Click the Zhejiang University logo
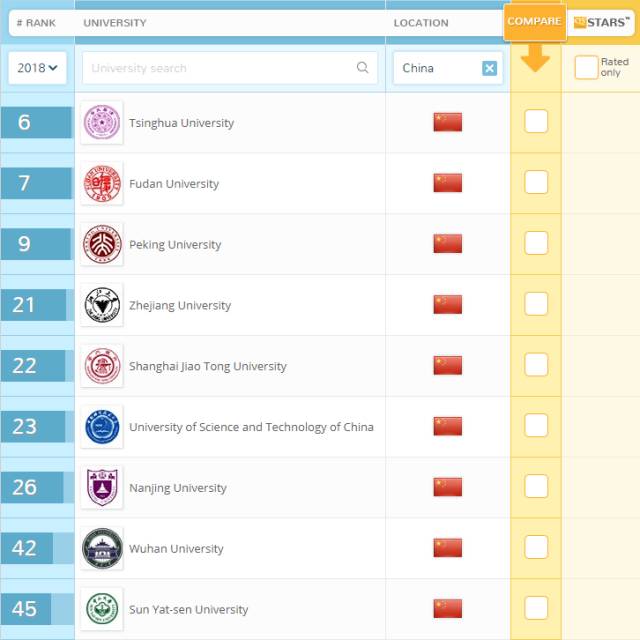640x640 pixels. (x=102, y=305)
